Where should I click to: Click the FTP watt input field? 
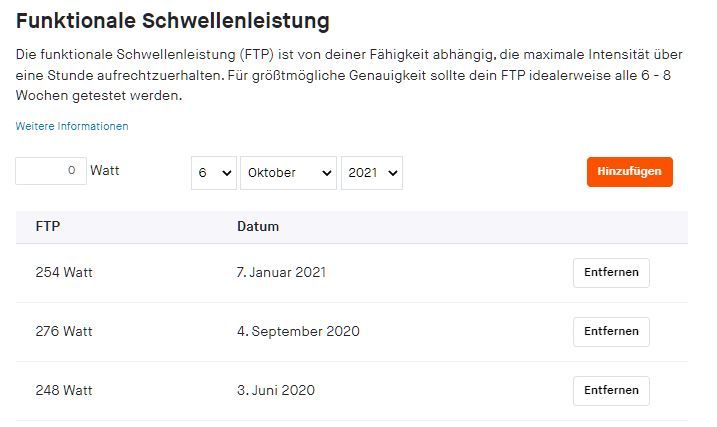tap(51, 171)
